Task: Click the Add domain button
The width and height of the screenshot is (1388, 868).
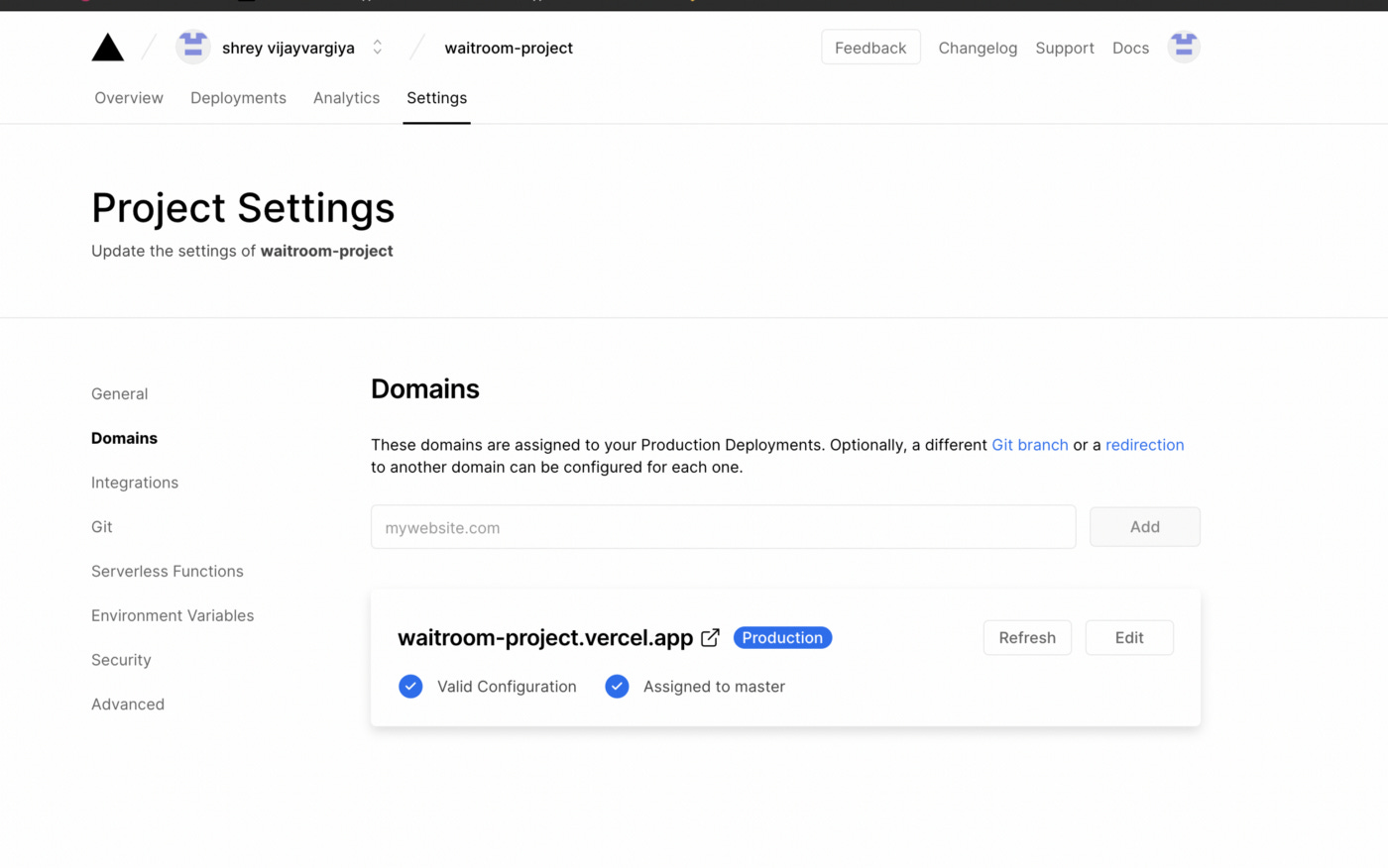Action: click(x=1145, y=527)
